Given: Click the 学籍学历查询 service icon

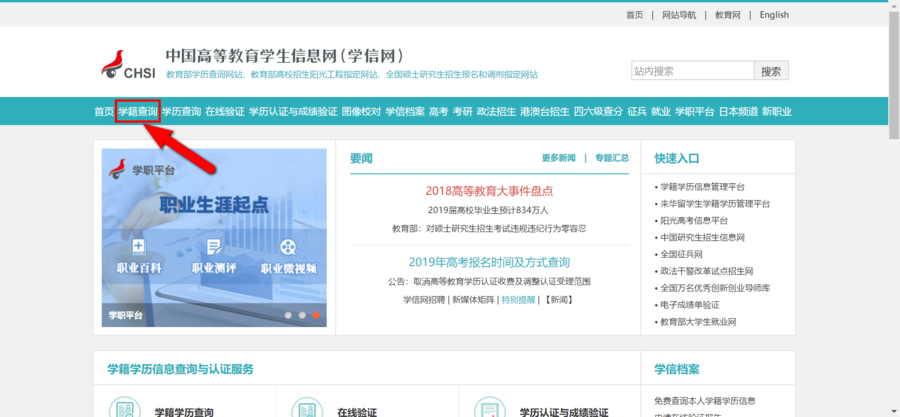Looking at the screenshot, I should 125,408.
